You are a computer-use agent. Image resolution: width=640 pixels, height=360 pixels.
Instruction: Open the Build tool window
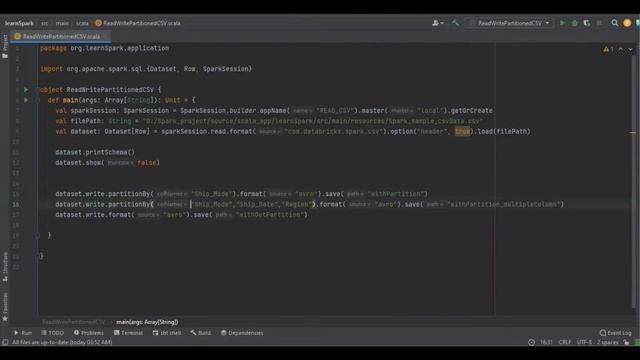(200, 333)
